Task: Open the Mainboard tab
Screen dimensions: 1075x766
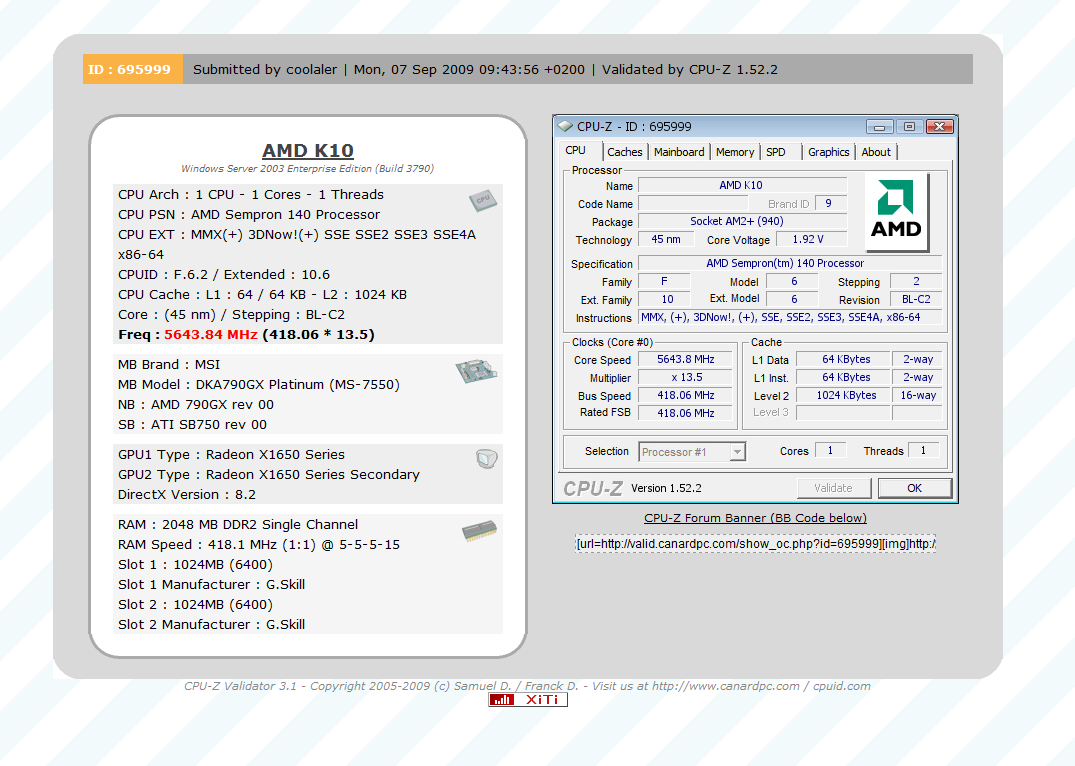Action: [x=679, y=152]
